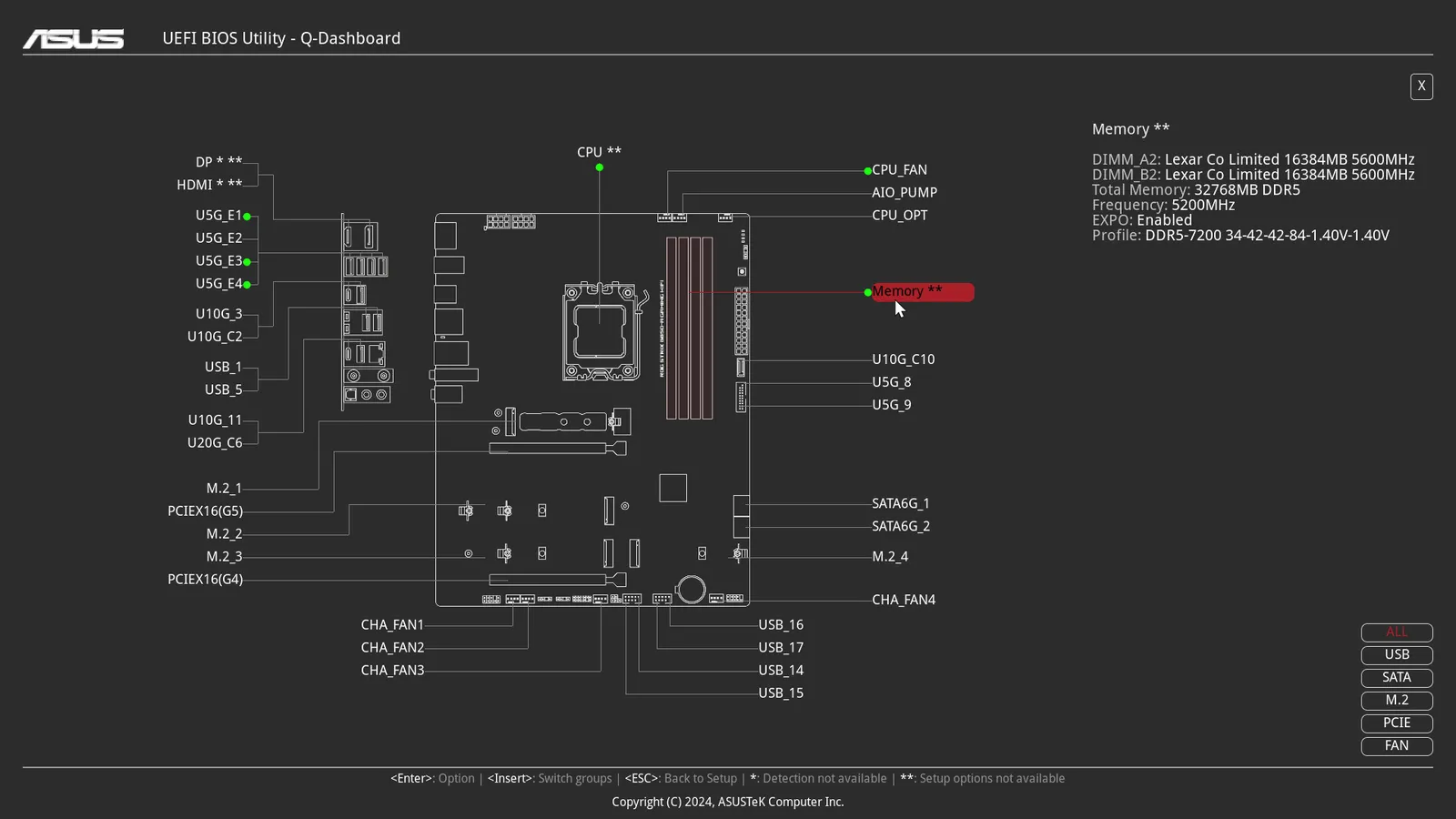Select the FAN filter button

click(1397, 746)
